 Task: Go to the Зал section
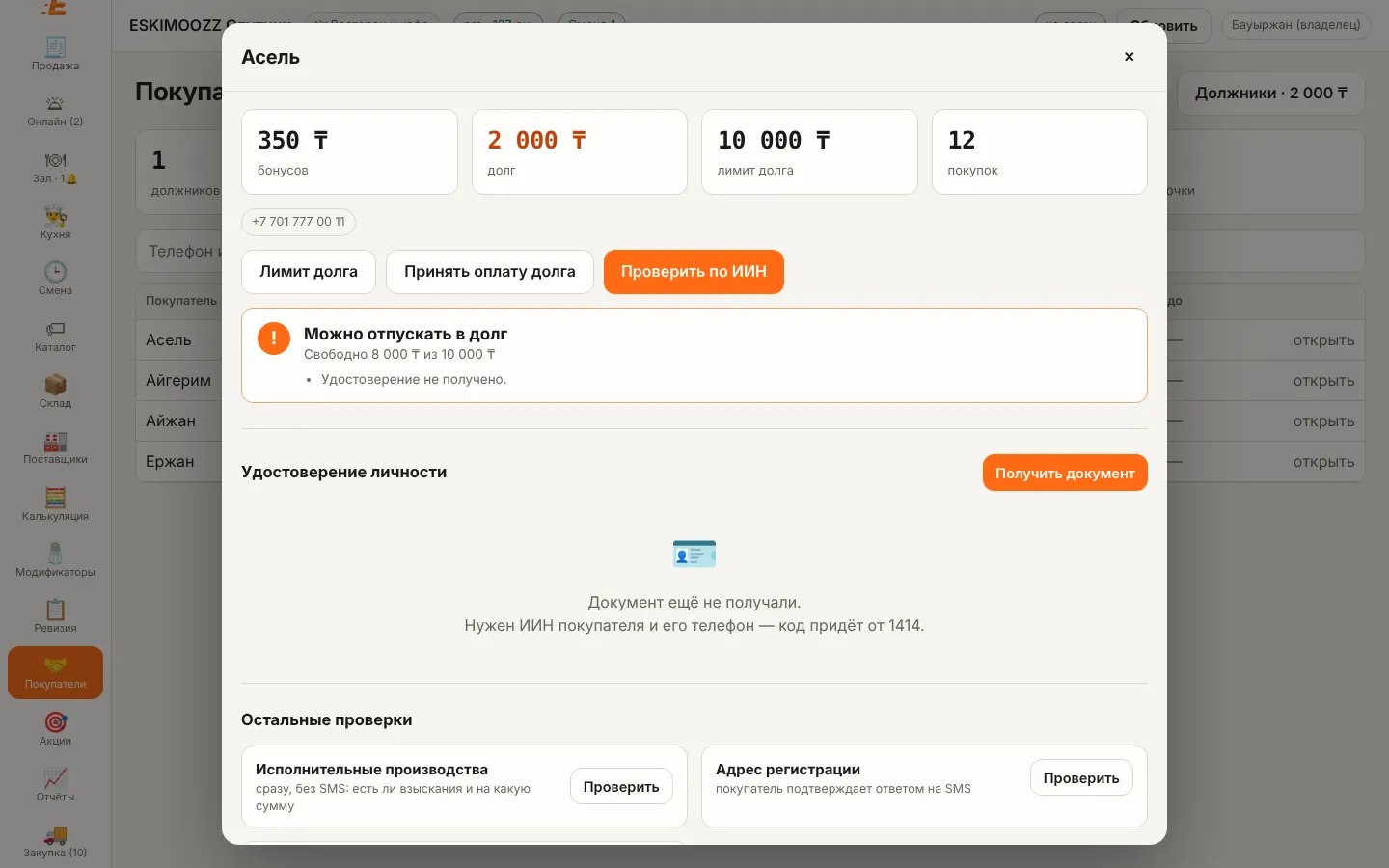(x=55, y=166)
